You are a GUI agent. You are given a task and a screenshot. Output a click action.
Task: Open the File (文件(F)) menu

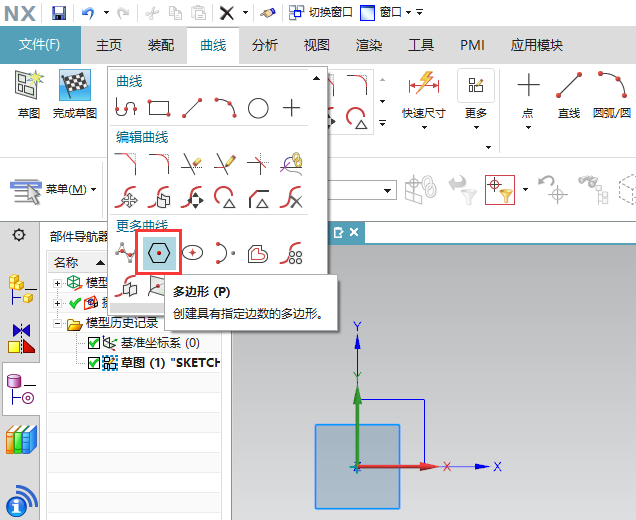pos(40,45)
